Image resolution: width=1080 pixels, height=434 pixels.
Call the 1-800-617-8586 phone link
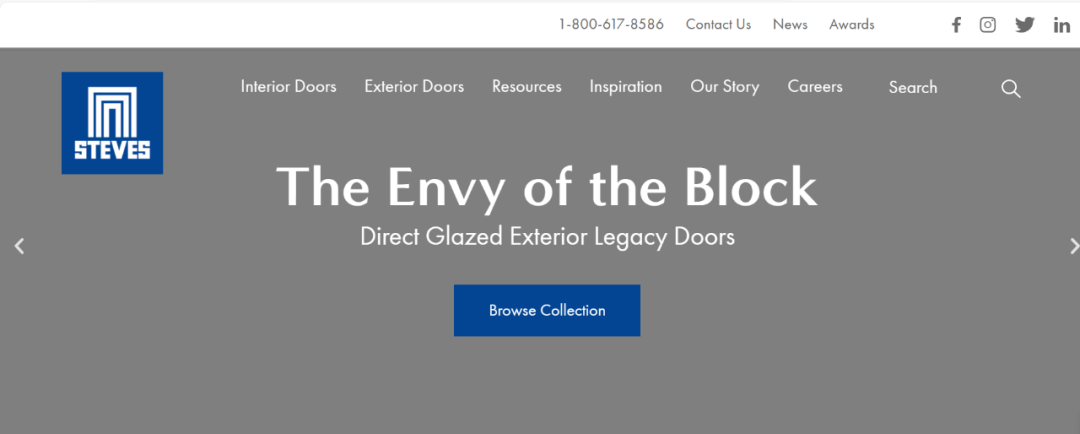611,25
